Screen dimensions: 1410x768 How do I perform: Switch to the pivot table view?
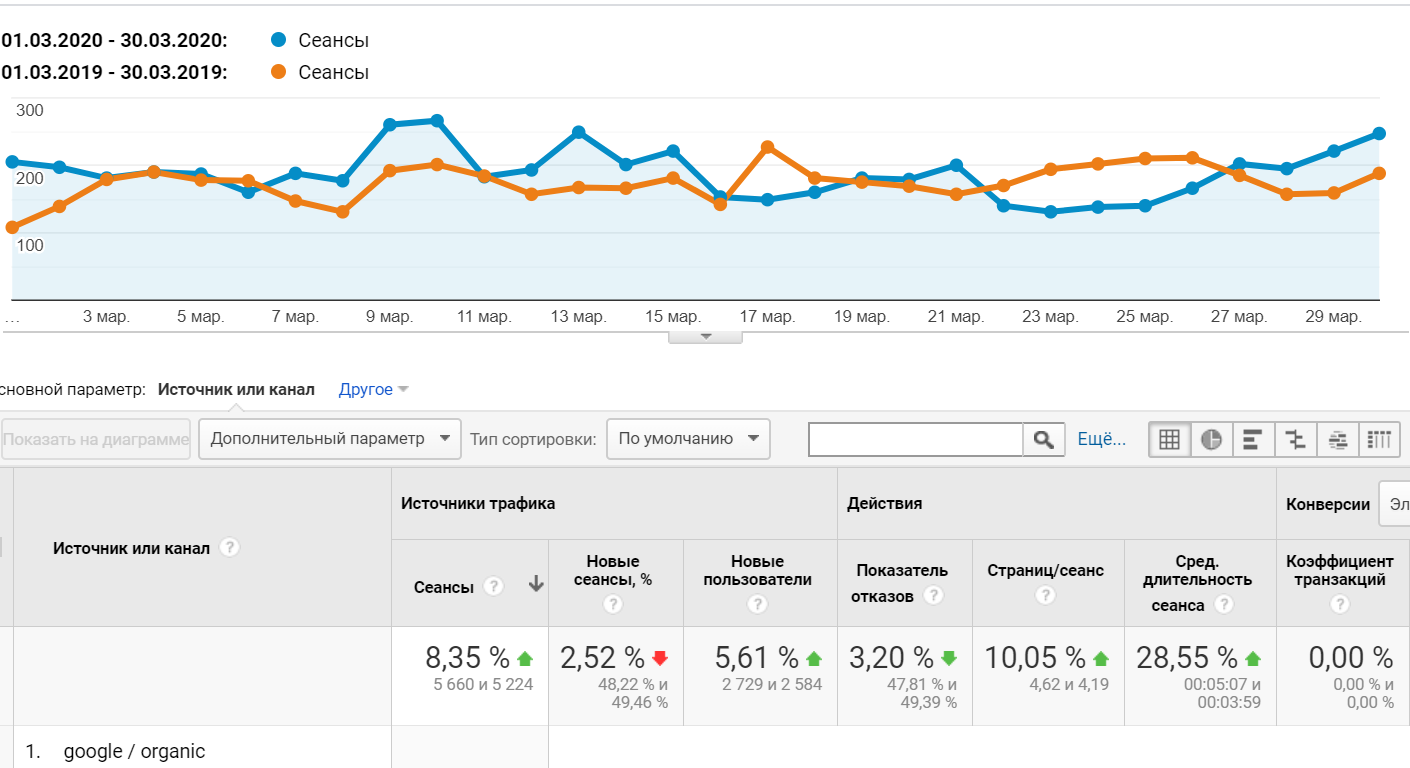(x=1380, y=439)
